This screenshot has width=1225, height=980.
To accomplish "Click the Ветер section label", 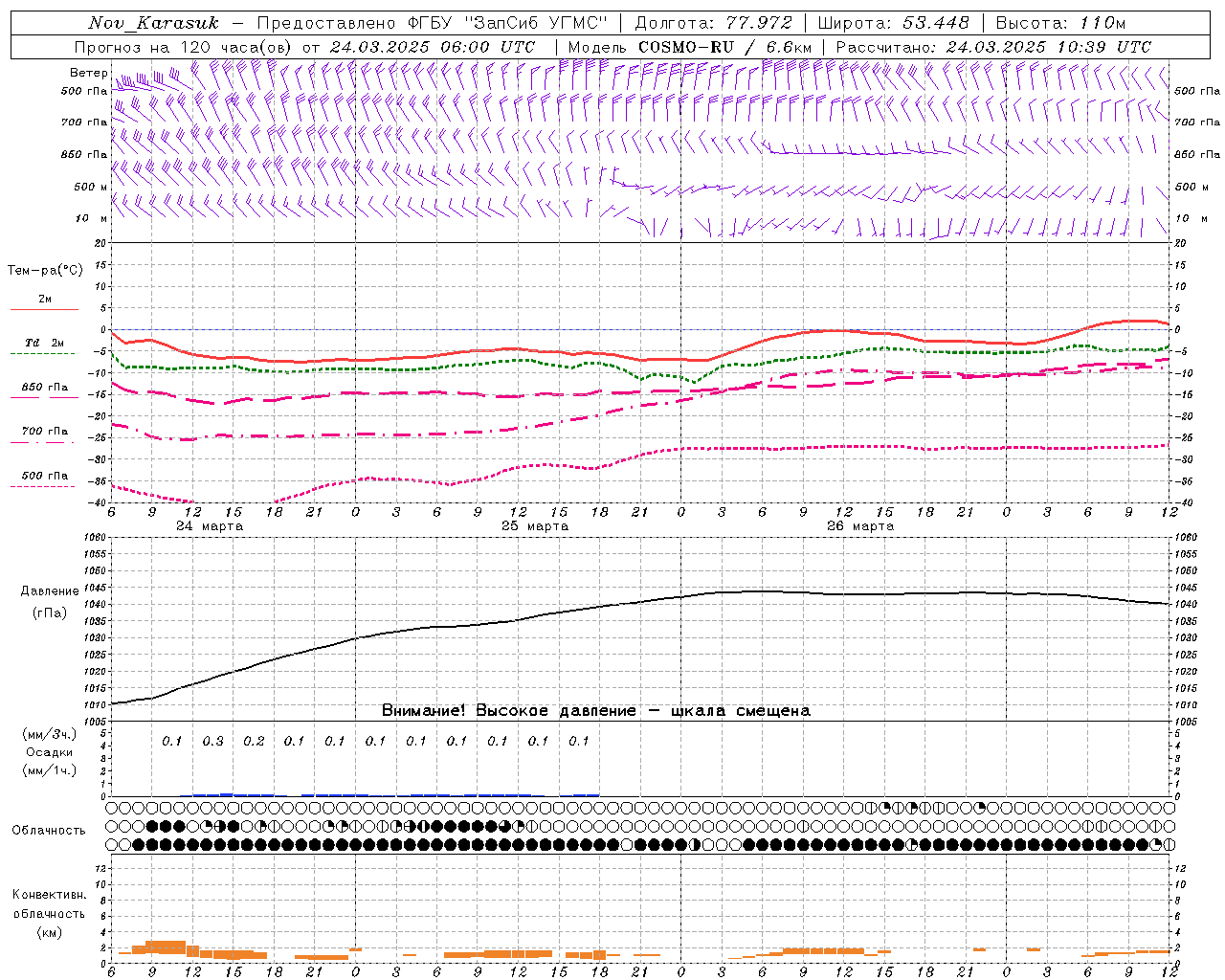I will (x=89, y=73).
